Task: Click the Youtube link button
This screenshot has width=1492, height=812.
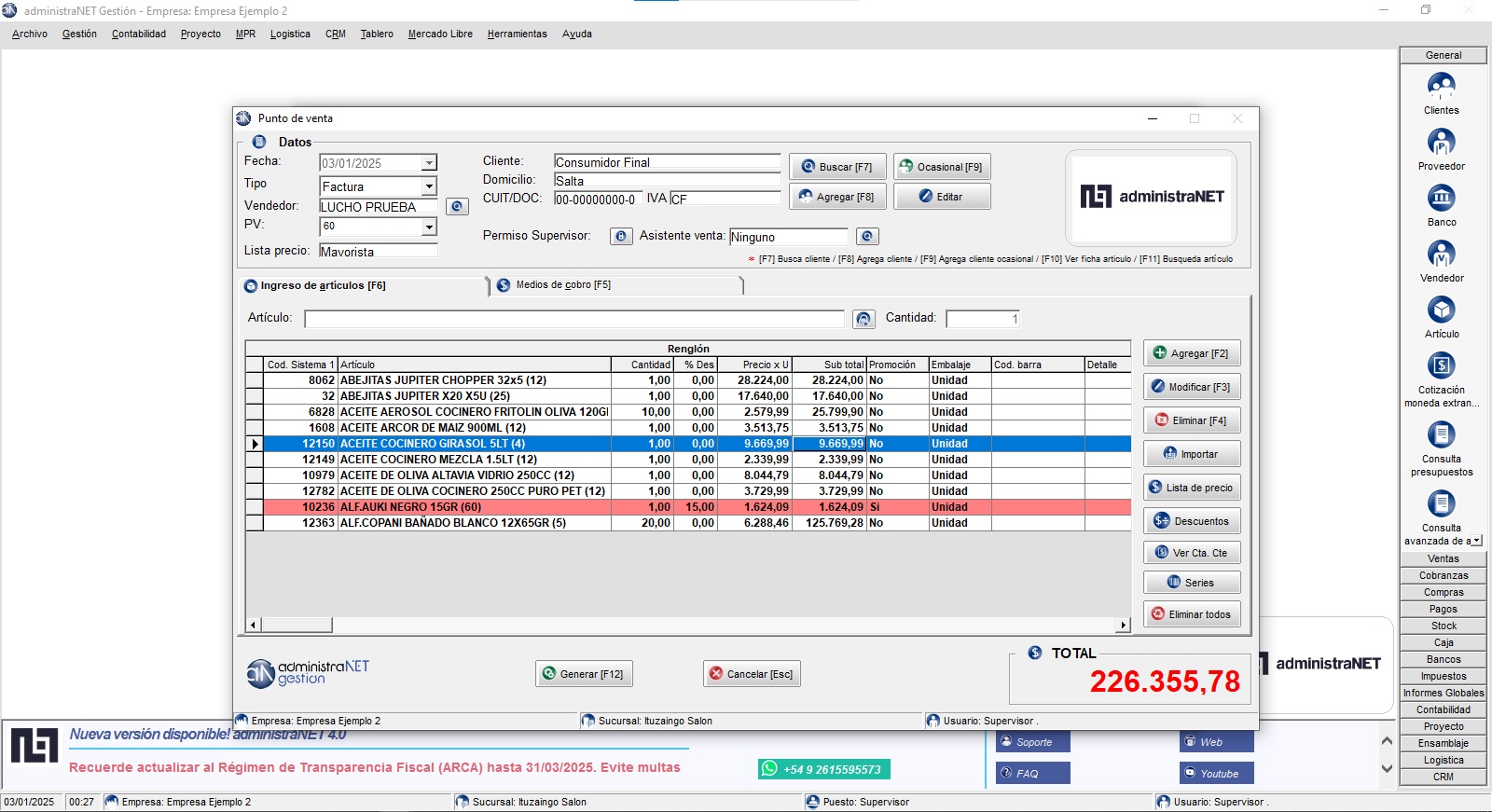Action: [x=1217, y=773]
